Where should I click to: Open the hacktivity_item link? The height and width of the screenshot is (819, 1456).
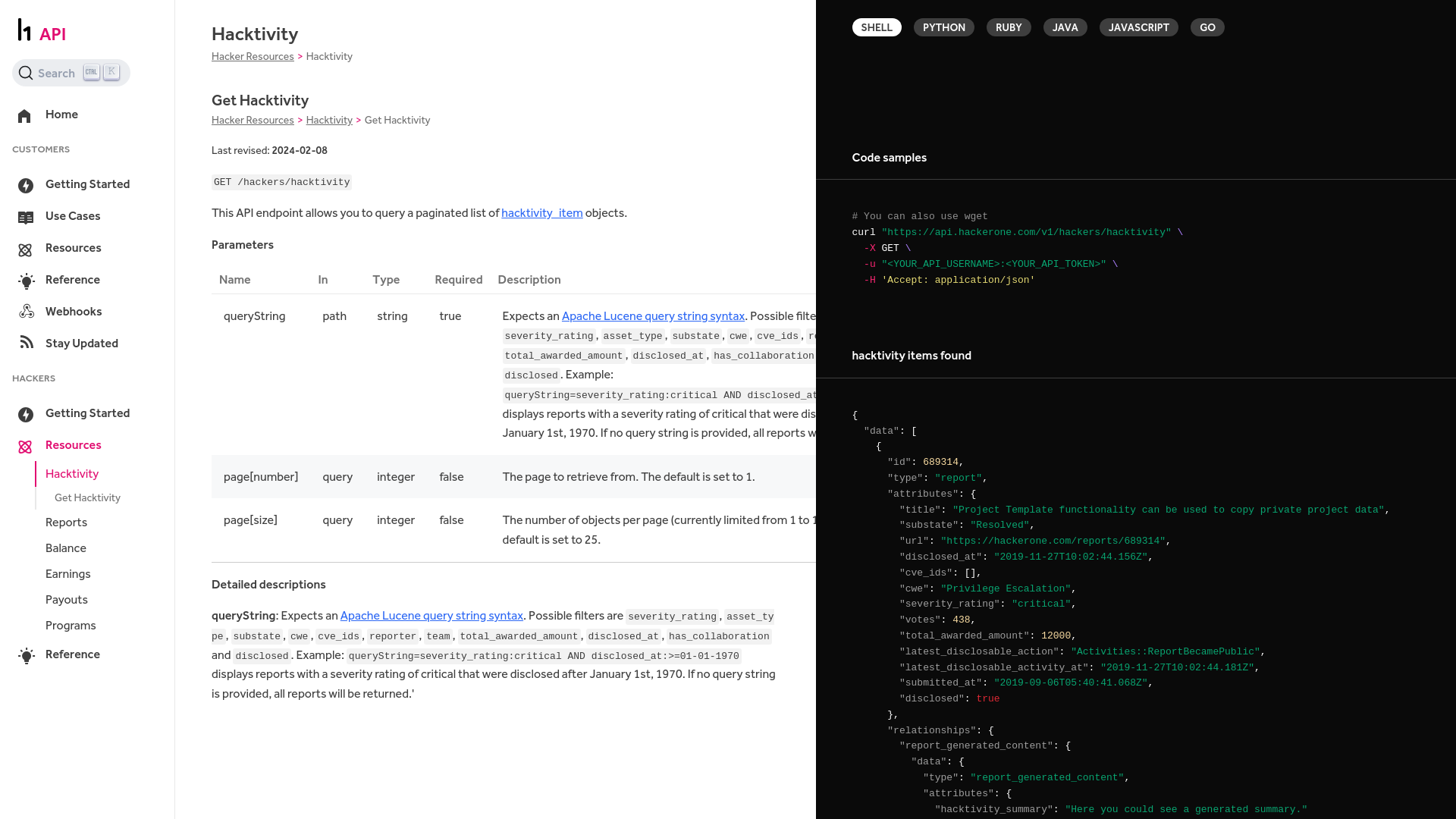(541, 213)
